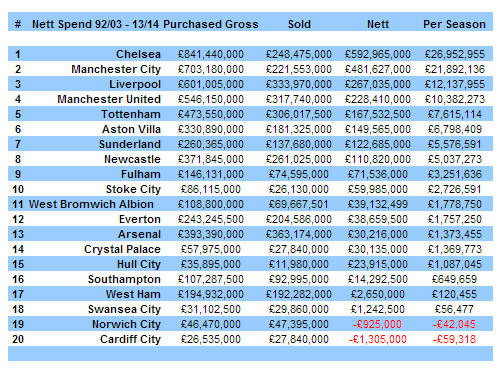Select the Per Season column header

click(454, 24)
